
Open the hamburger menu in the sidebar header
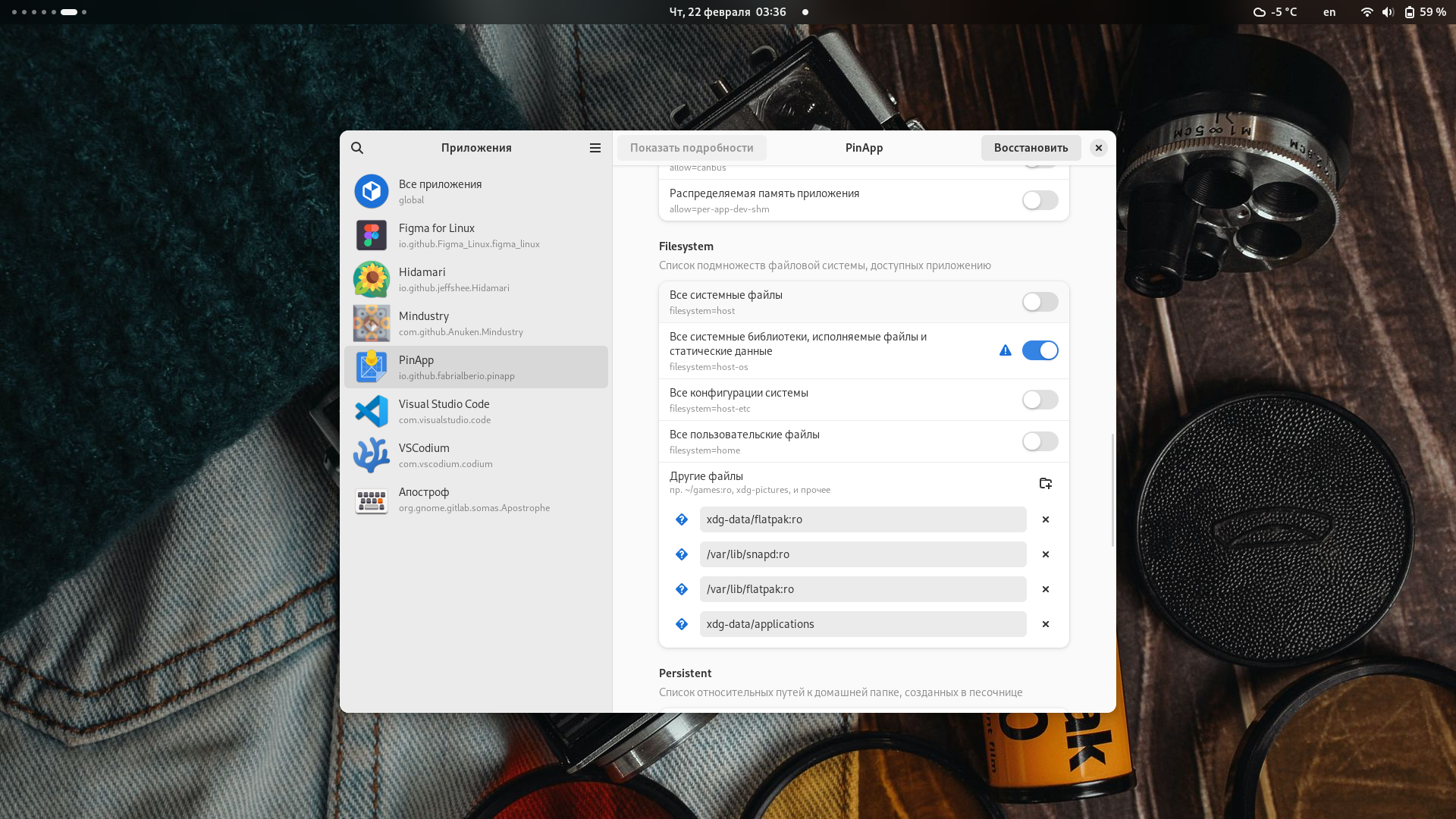(x=595, y=148)
